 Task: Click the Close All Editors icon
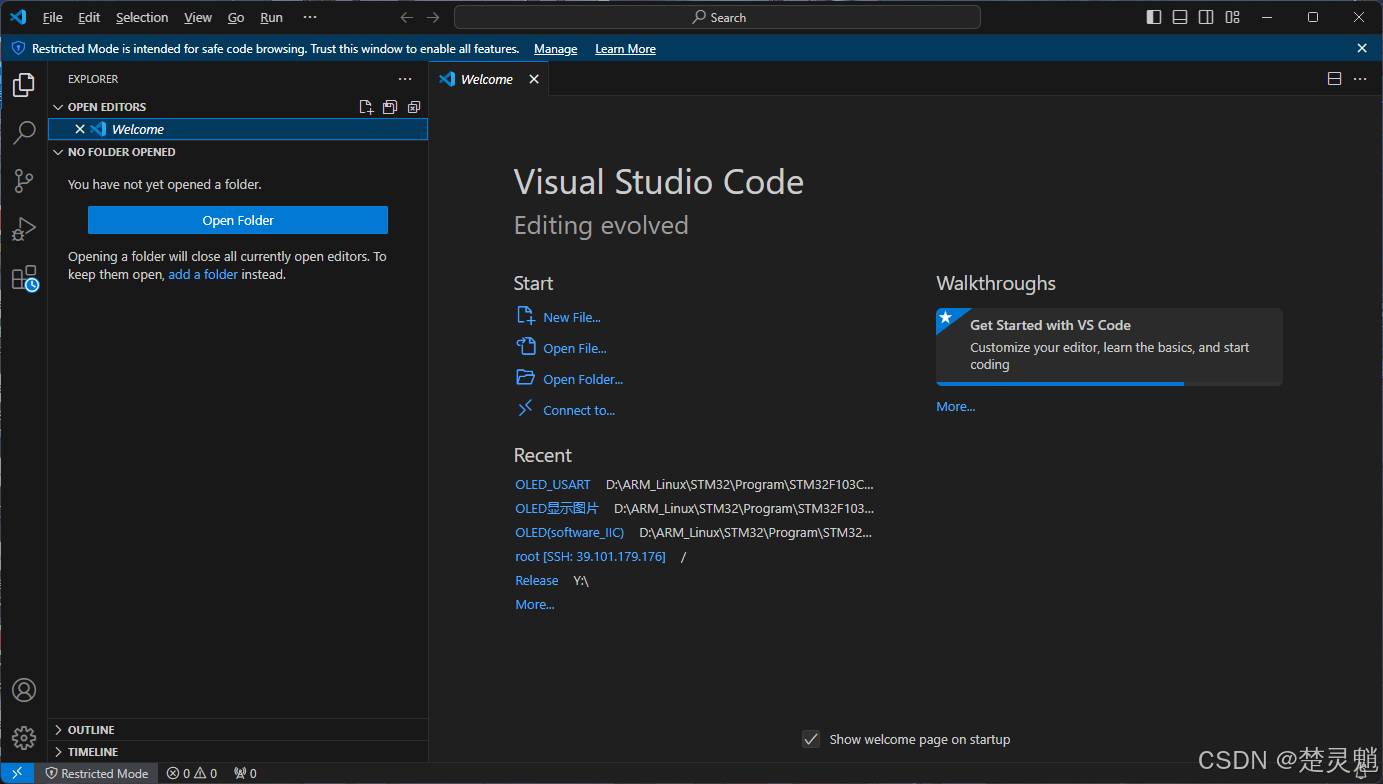coord(414,107)
